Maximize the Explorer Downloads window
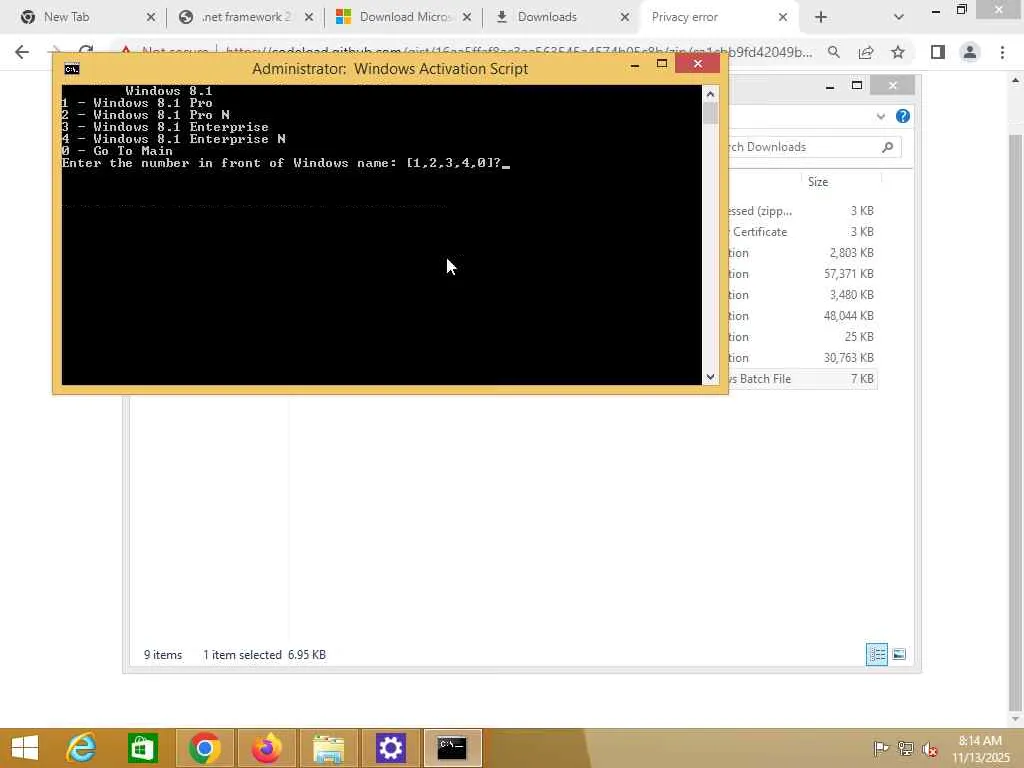Screen dimensions: 1024x768 click(857, 86)
